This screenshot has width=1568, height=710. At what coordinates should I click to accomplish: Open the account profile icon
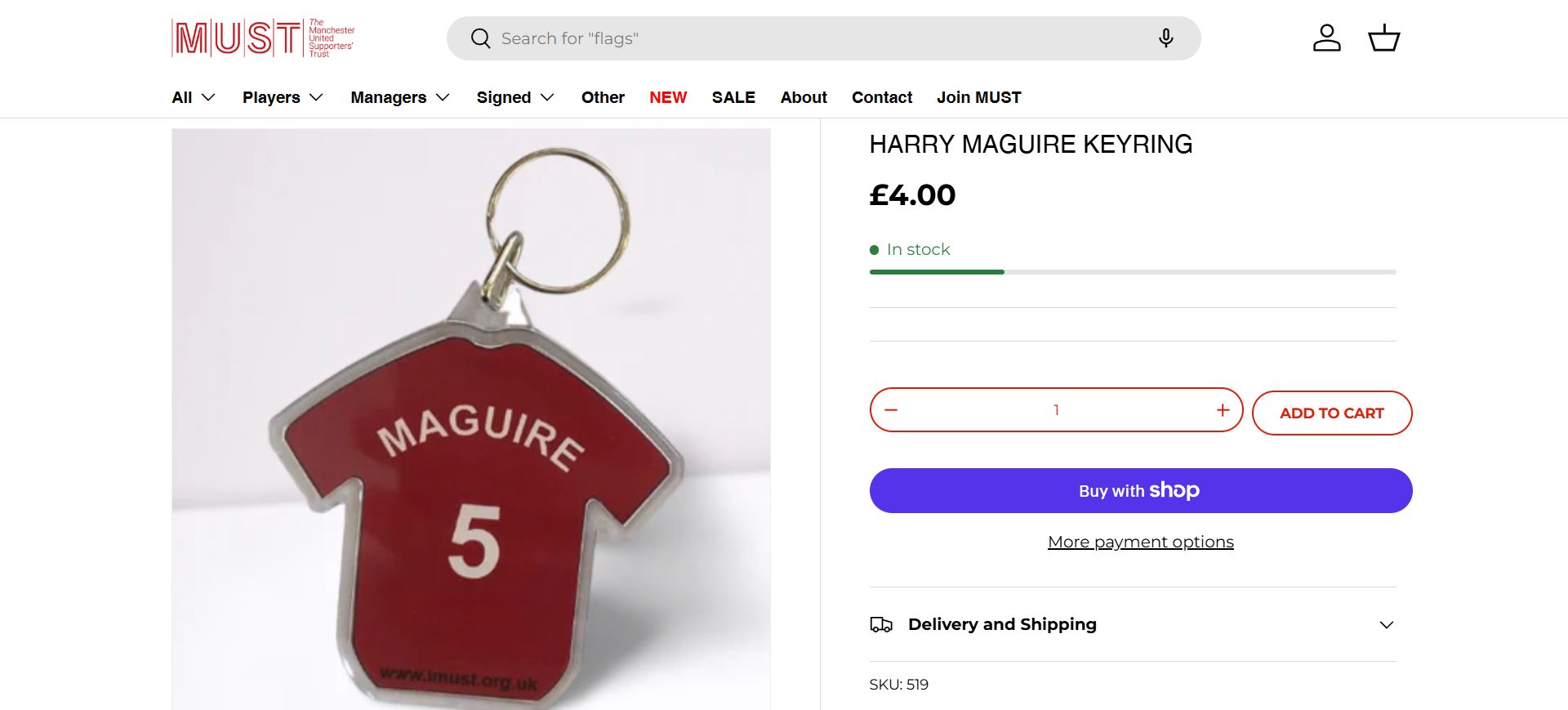(x=1326, y=38)
